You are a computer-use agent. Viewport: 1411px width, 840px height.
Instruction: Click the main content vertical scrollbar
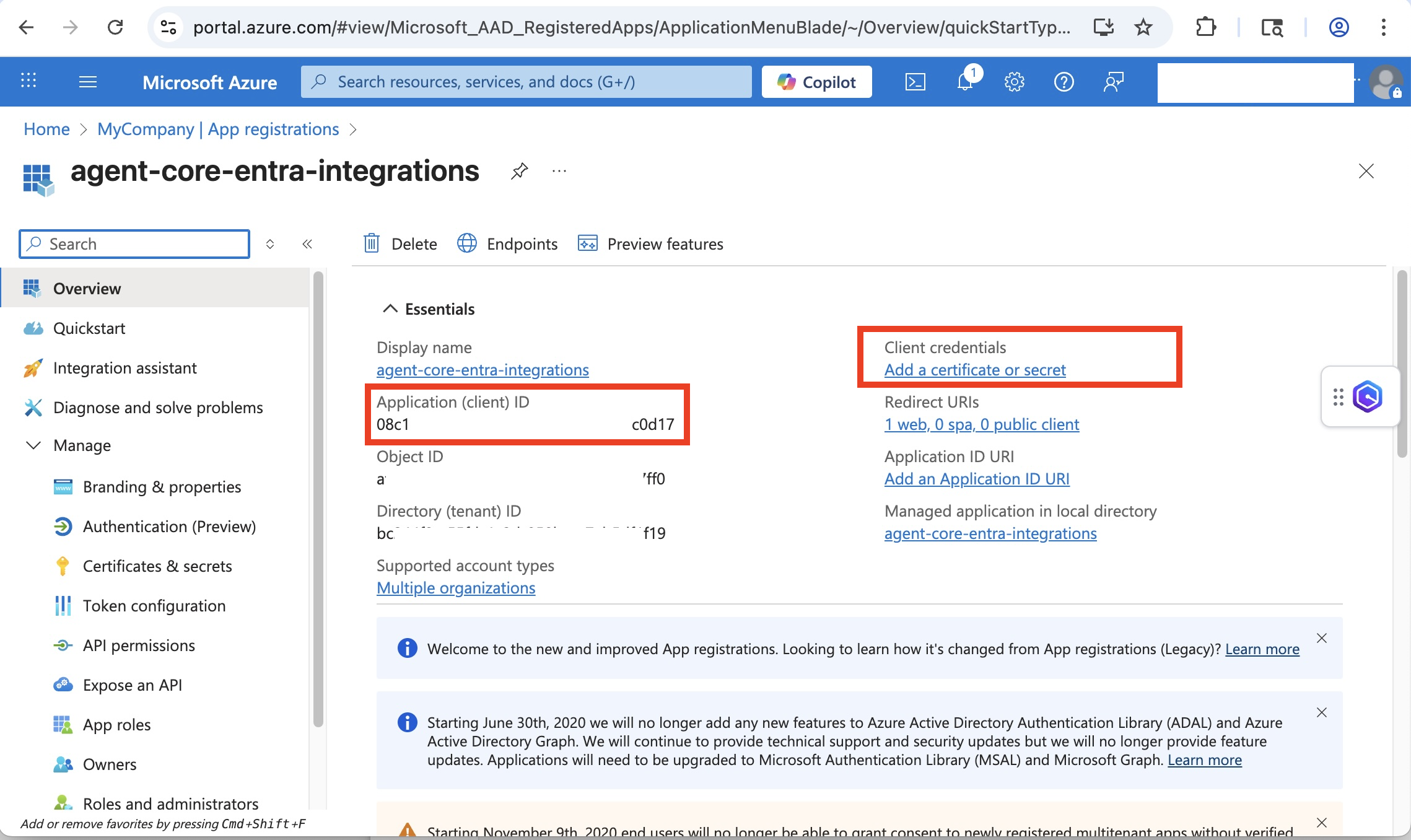point(1403,364)
